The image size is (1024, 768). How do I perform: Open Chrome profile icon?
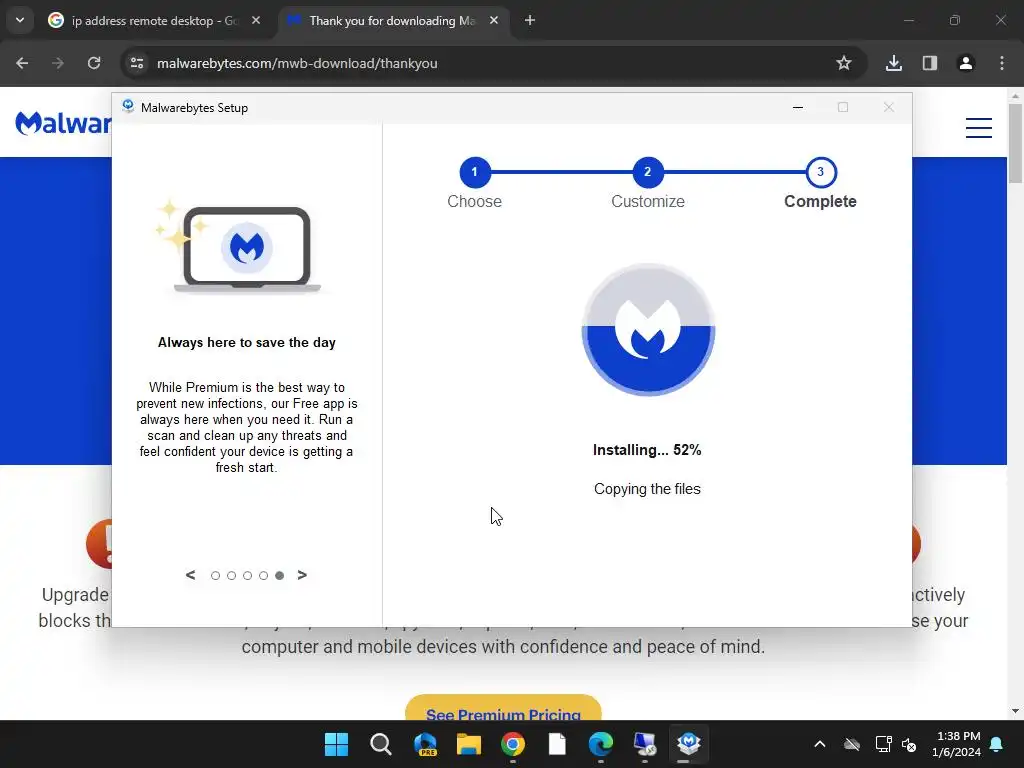point(966,63)
